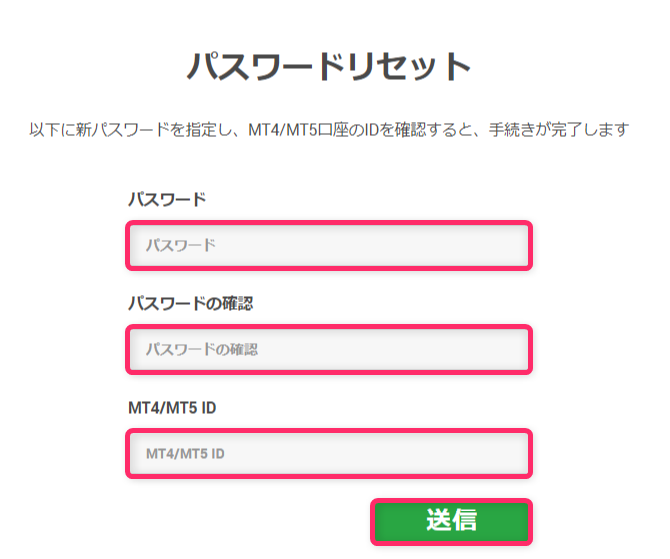Click the instruction sentence under the heading
The image size is (670, 559).
click(x=329, y=129)
